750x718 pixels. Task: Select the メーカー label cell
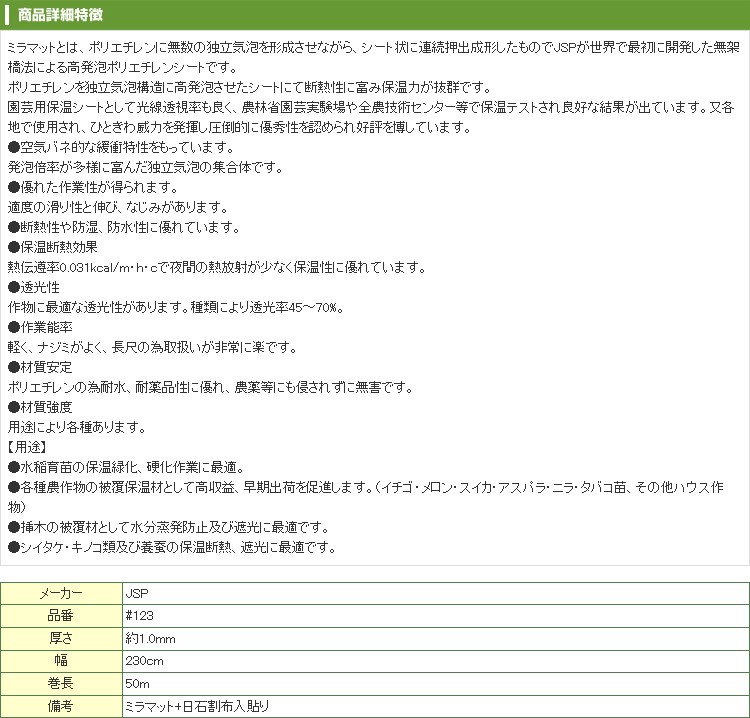point(61,593)
